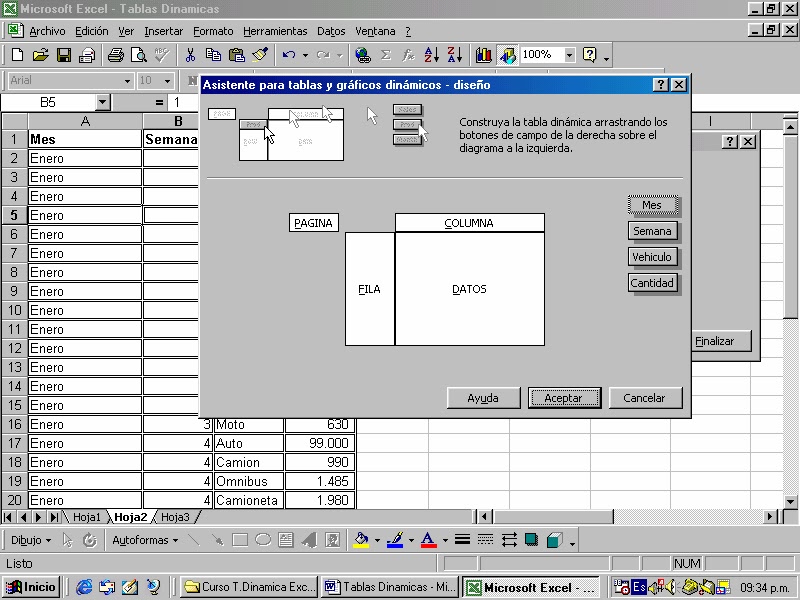Expand the font color dropdown arrow
Screen dimensions: 800x600
point(445,540)
